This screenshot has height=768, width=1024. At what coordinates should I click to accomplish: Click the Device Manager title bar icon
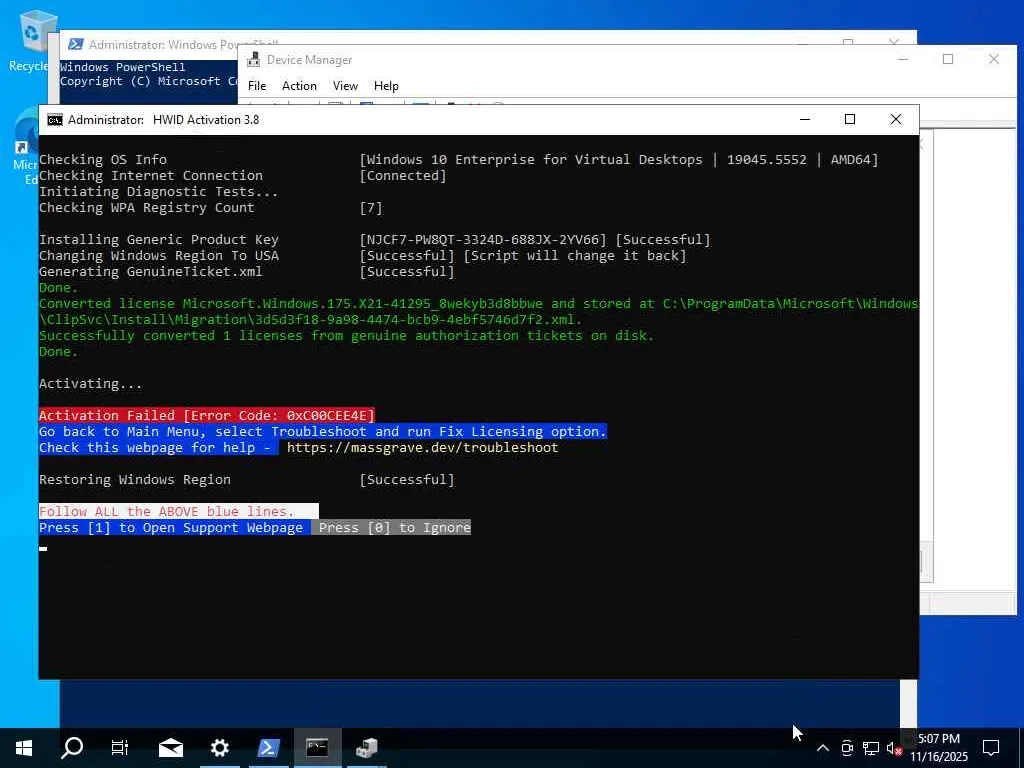(x=253, y=60)
